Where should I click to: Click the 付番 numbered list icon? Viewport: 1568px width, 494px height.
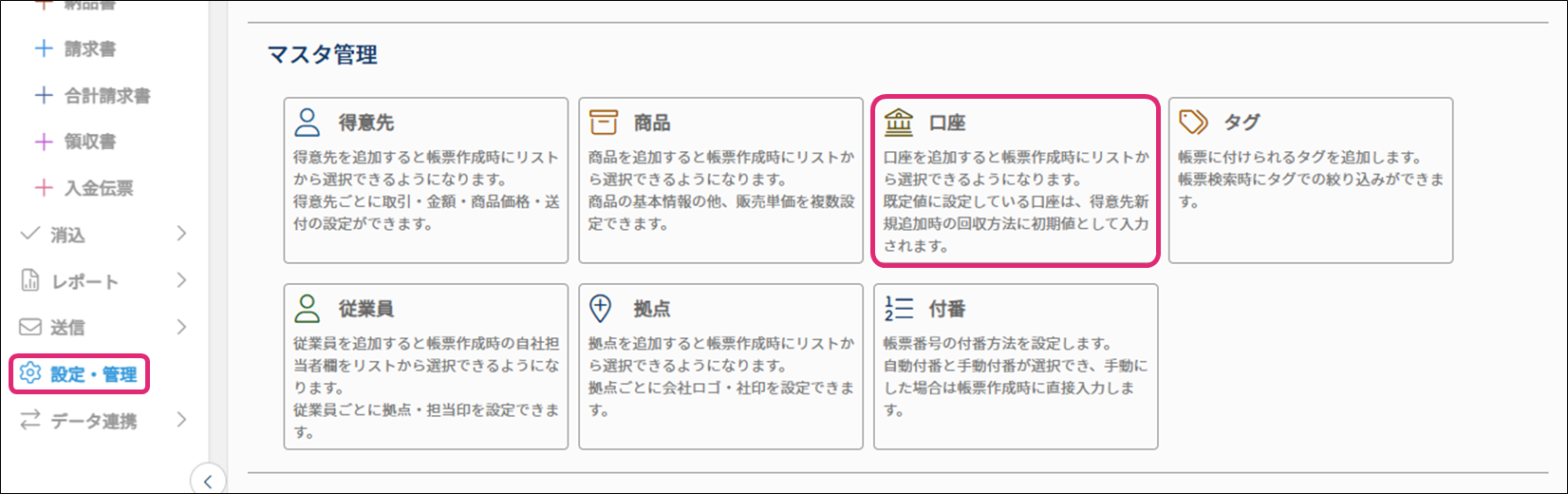coord(898,309)
